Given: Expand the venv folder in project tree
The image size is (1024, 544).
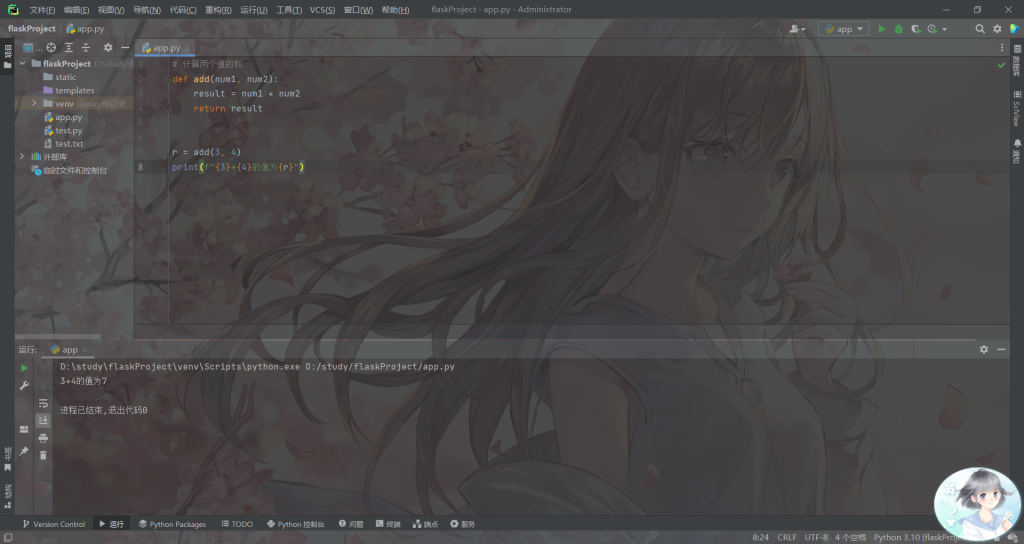Looking at the screenshot, I should coord(34,103).
